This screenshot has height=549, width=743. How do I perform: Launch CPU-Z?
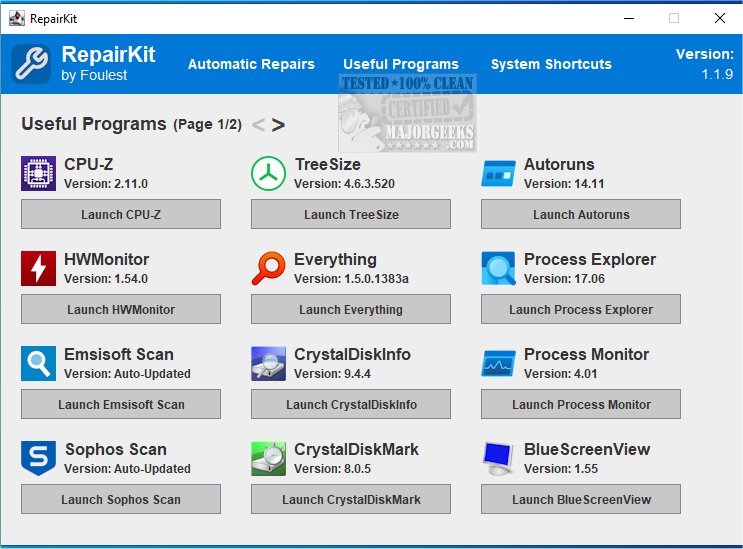(121, 214)
